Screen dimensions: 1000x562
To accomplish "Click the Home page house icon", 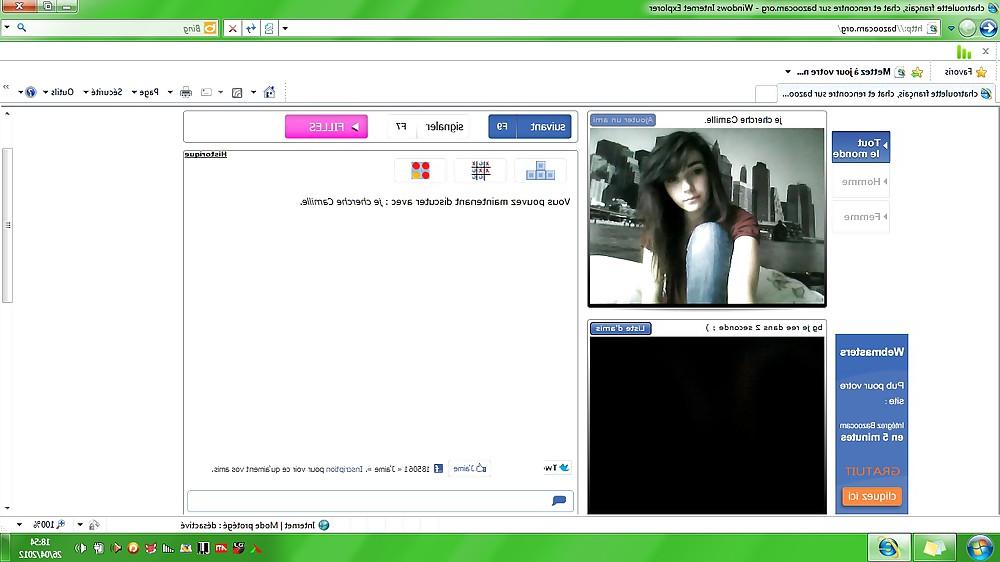I will [x=270, y=92].
